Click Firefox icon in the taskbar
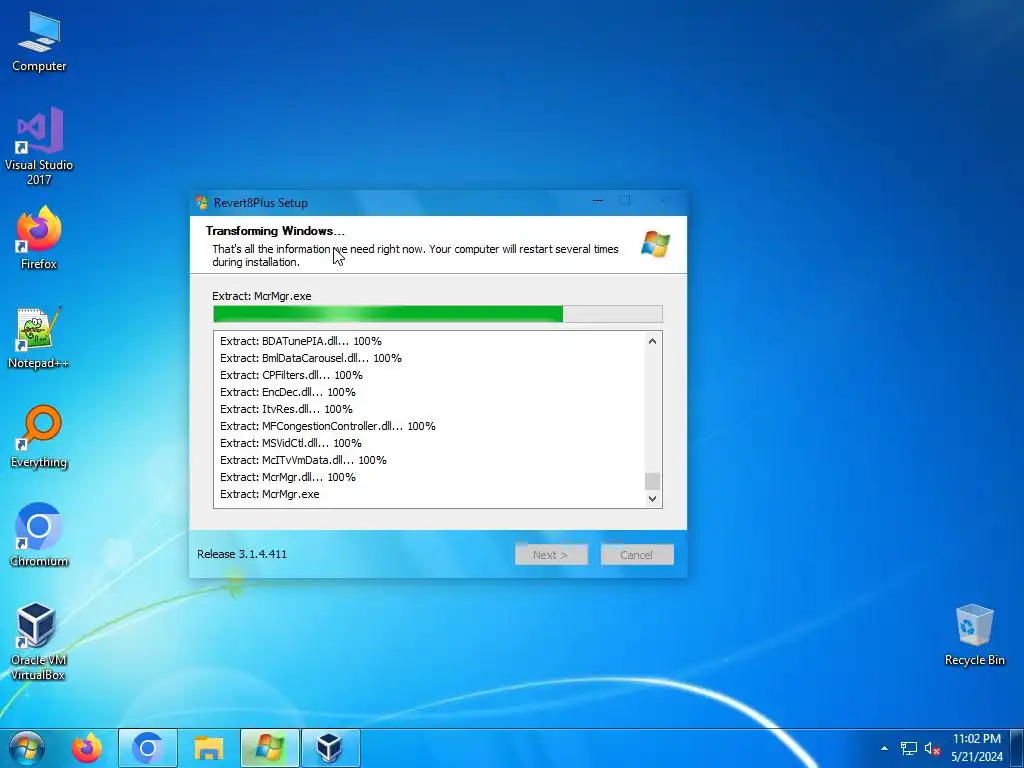Screen dimensions: 1024x768 (x=87, y=748)
